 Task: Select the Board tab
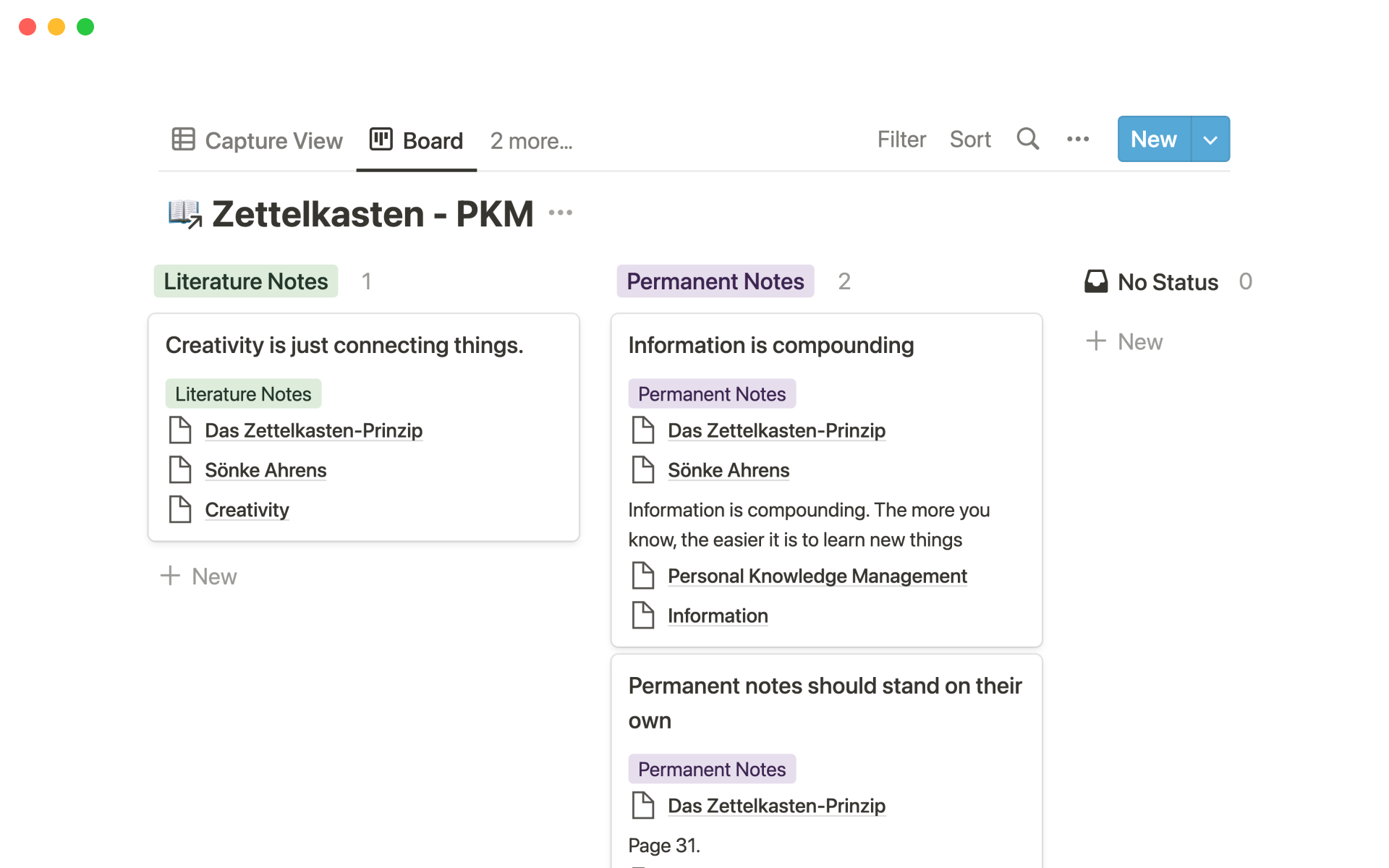[432, 141]
